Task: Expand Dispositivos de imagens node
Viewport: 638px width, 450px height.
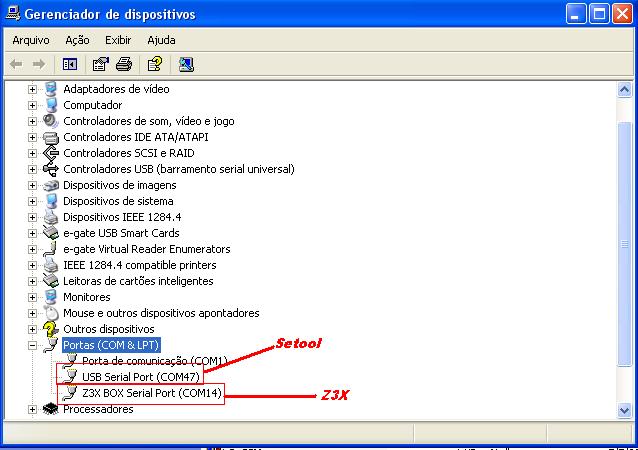Action: [32, 185]
